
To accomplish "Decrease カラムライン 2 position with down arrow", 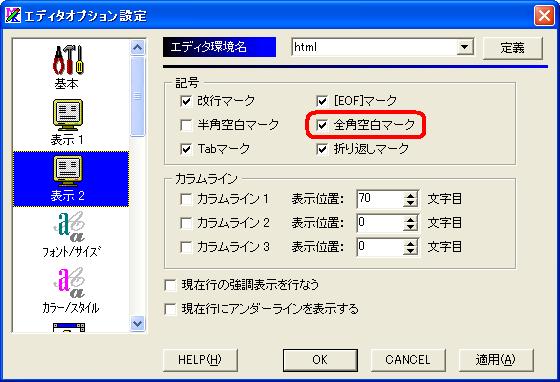I will point(410,227).
